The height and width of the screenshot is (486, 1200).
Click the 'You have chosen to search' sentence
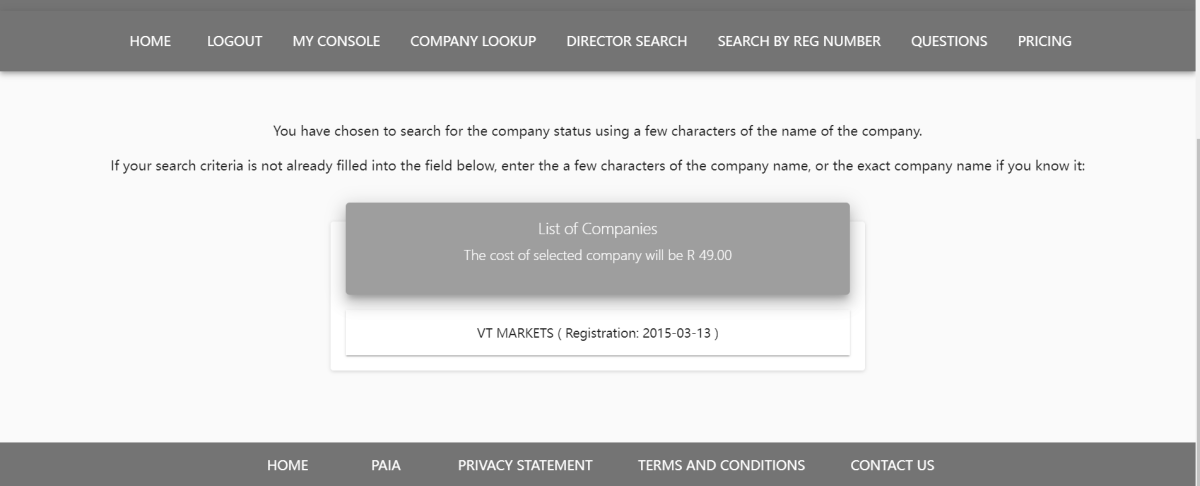tap(597, 131)
